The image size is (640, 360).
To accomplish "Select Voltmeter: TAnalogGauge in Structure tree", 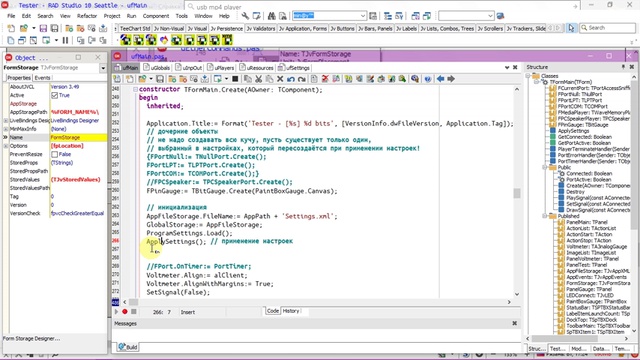I will [x=596, y=247].
